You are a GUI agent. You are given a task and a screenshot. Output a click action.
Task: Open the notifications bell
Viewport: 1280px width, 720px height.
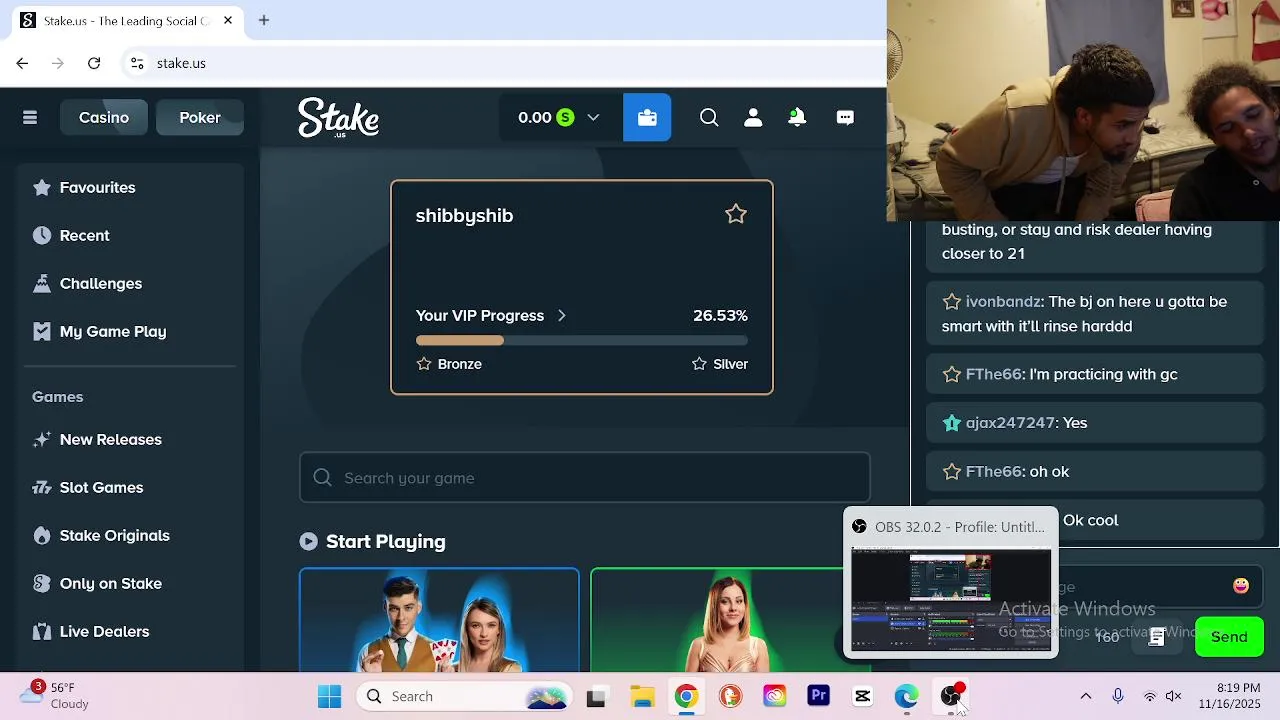[797, 118]
